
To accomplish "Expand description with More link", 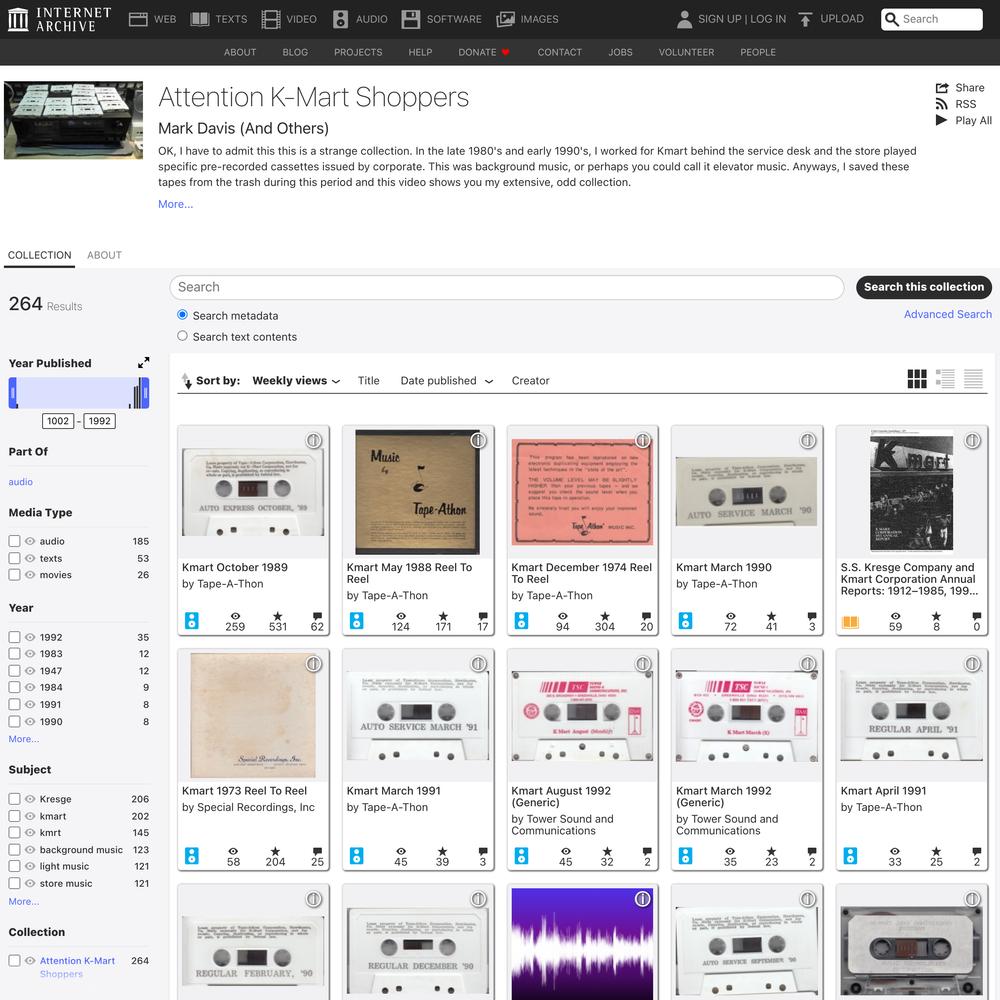I will pyautogui.click(x=175, y=204).
